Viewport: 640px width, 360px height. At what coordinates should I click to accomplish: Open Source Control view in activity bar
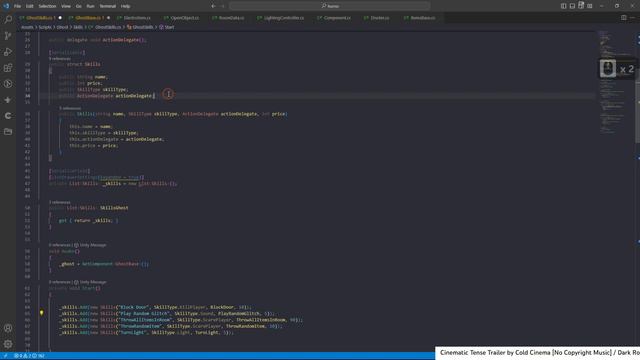[8, 36]
